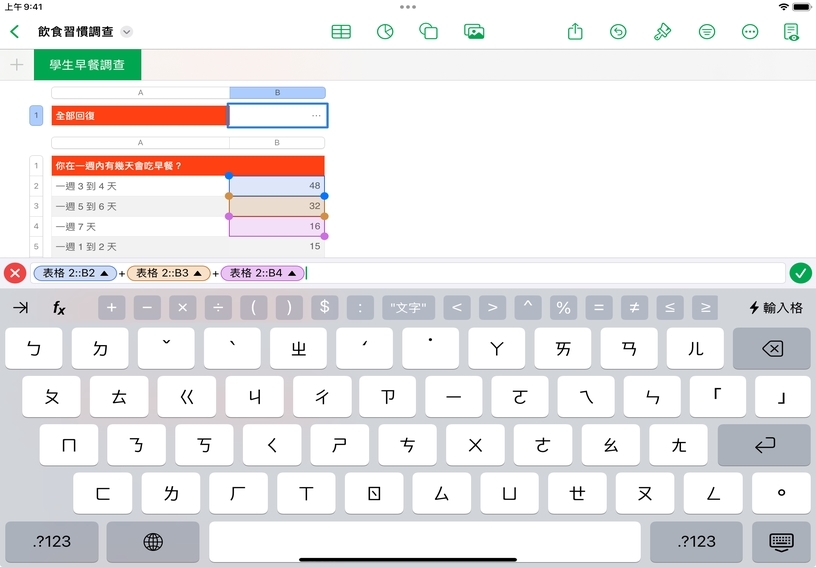Insert the percent sign operator key
The image size is (816, 567).
(x=563, y=308)
